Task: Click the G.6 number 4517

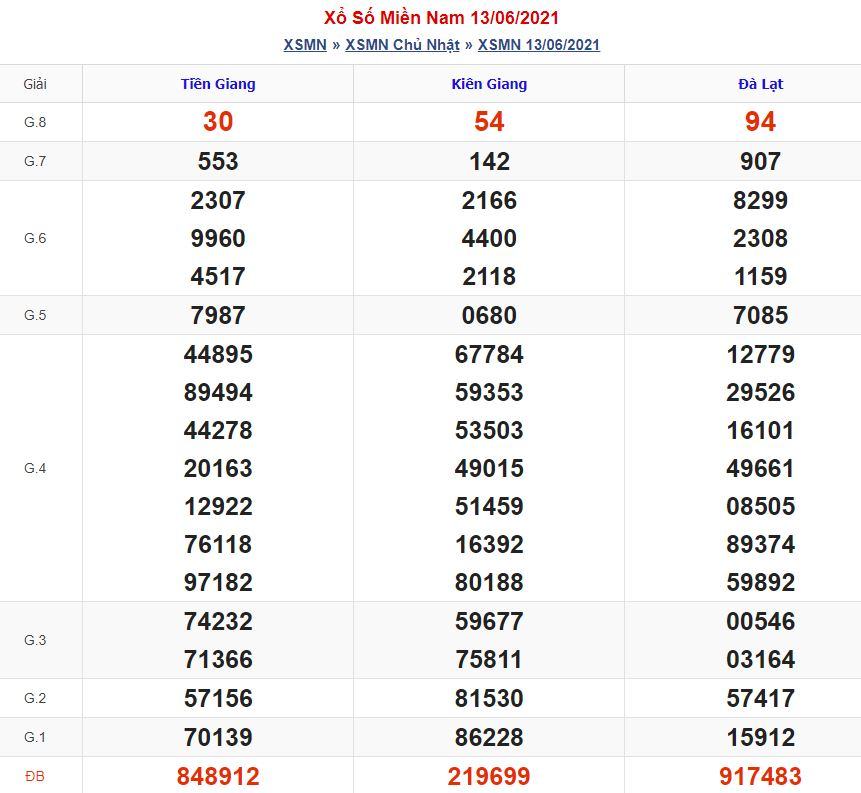Action: tap(218, 276)
